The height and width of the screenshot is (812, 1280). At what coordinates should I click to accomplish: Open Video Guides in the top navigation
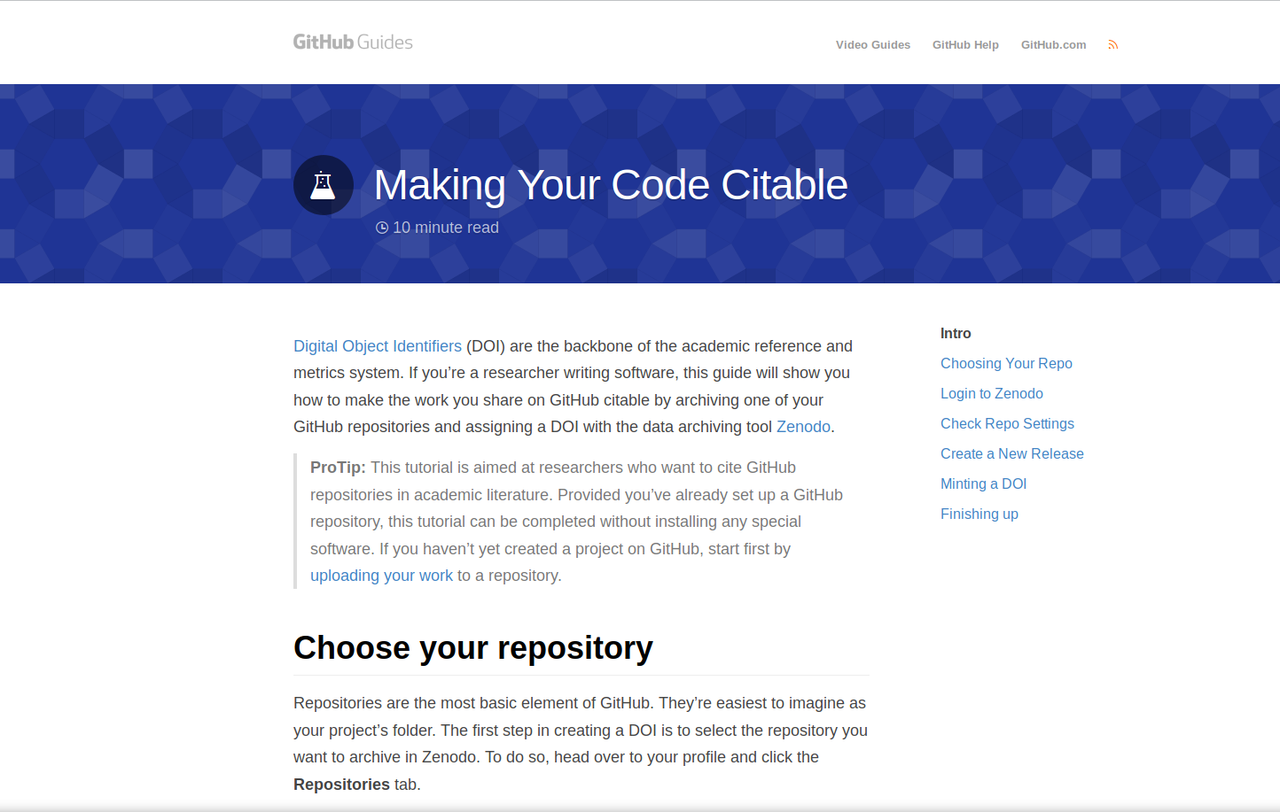[x=873, y=45]
